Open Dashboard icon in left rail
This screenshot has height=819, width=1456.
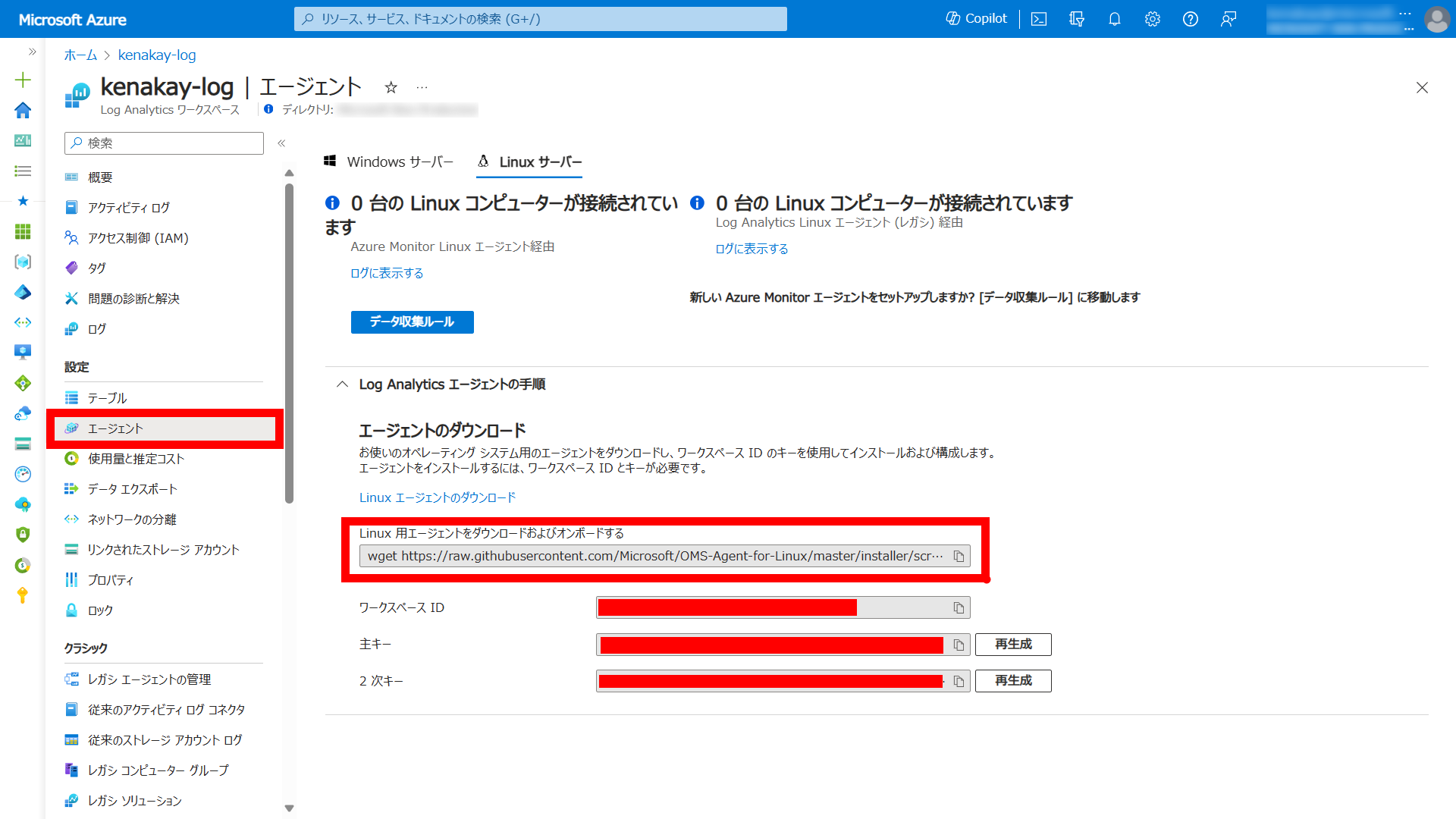pyautogui.click(x=23, y=140)
